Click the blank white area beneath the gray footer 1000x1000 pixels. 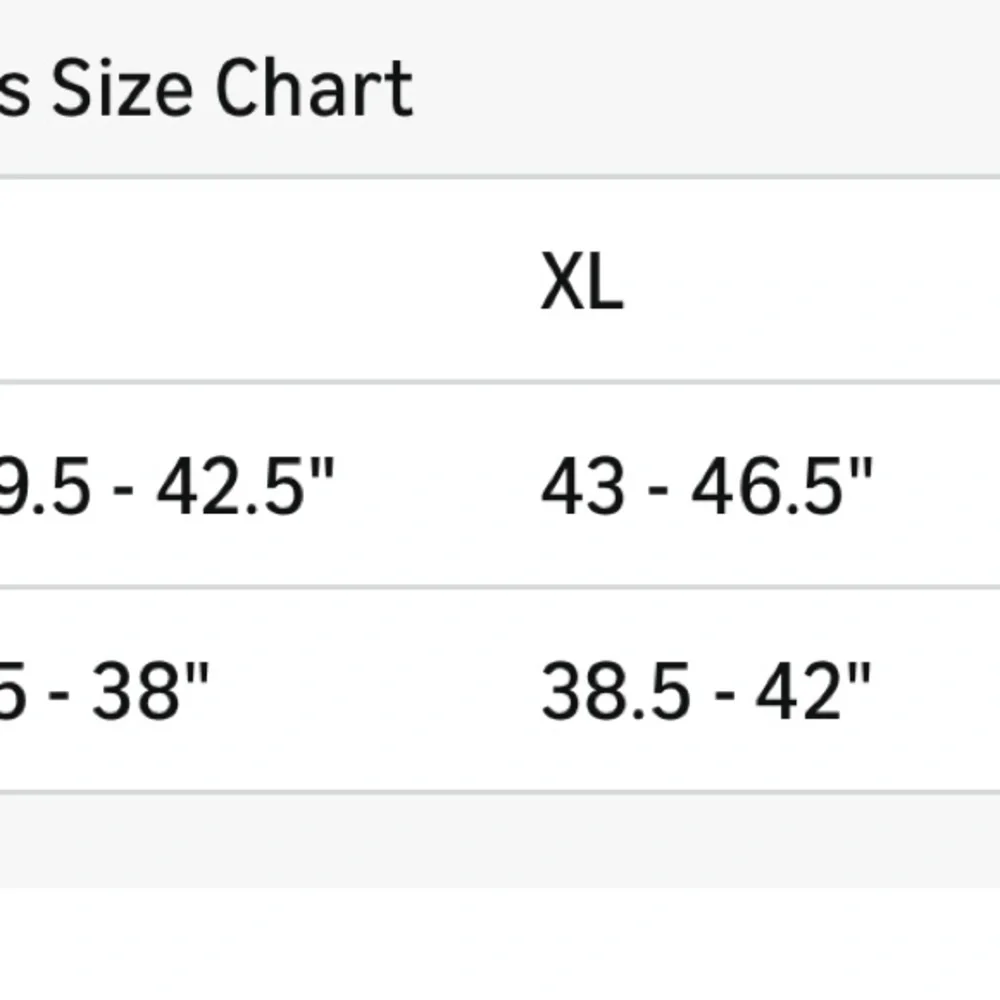coord(500,943)
